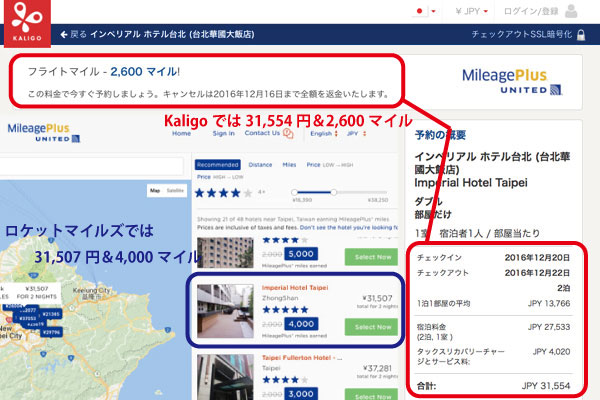Click the hotel search input field
The height and width of the screenshot is (400, 600).
click(x=91, y=167)
